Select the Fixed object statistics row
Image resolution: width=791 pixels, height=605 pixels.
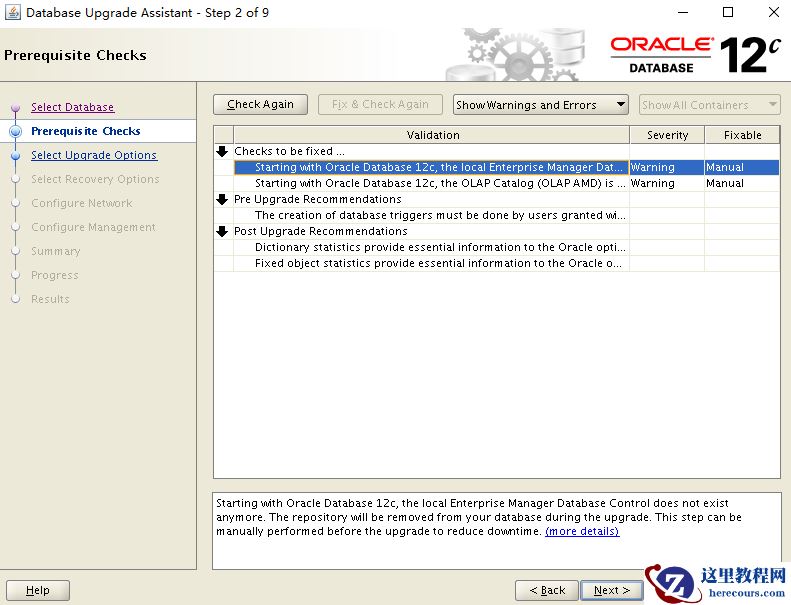(497, 263)
